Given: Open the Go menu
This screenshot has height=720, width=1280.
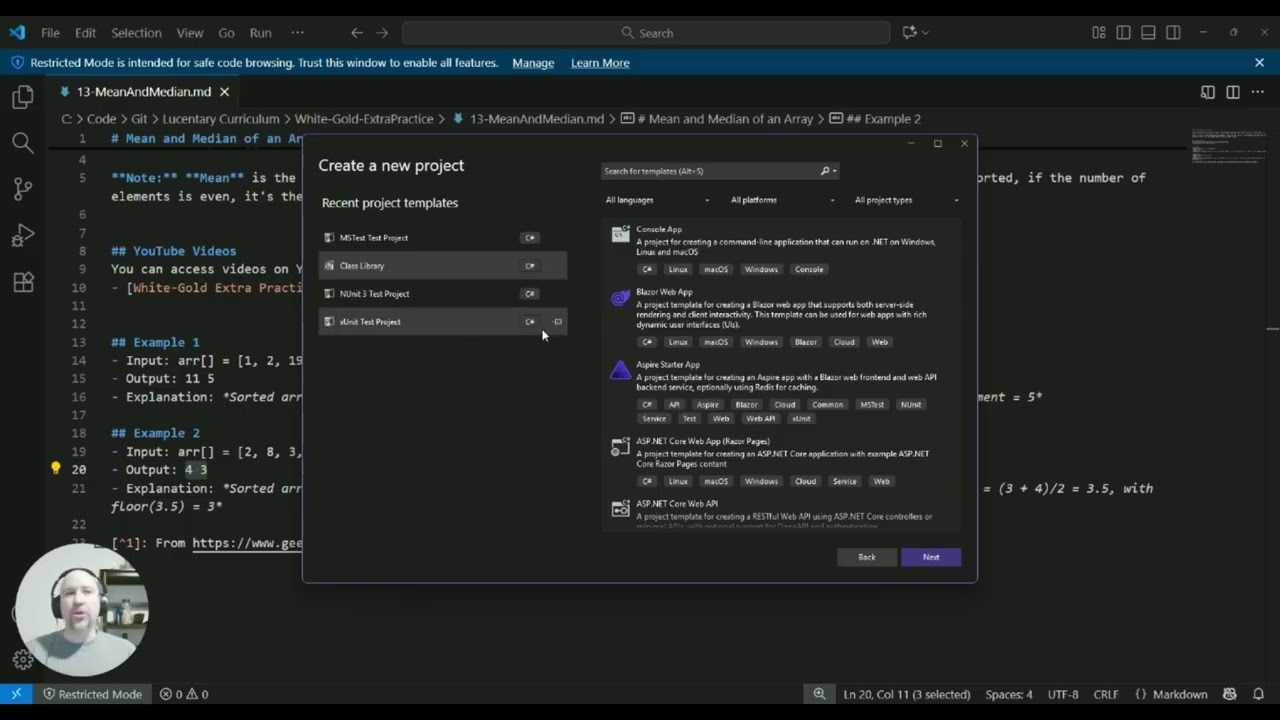Looking at the screenshot, I should point(227,33).
